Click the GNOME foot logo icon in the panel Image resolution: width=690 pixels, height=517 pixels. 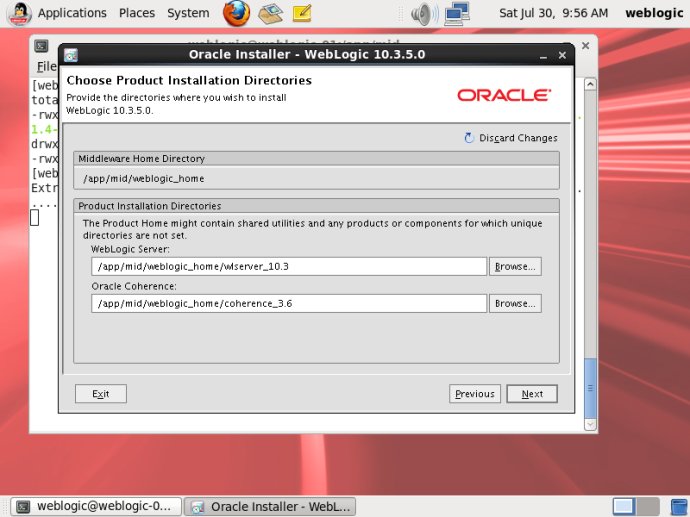18,14
